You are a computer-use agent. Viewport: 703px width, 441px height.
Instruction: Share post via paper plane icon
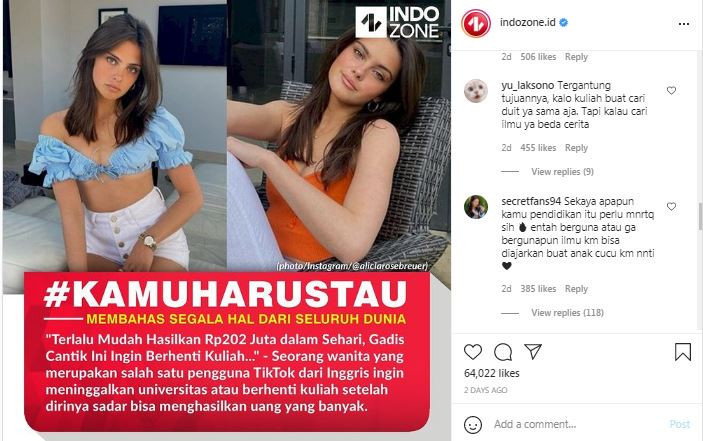[533, 352]
